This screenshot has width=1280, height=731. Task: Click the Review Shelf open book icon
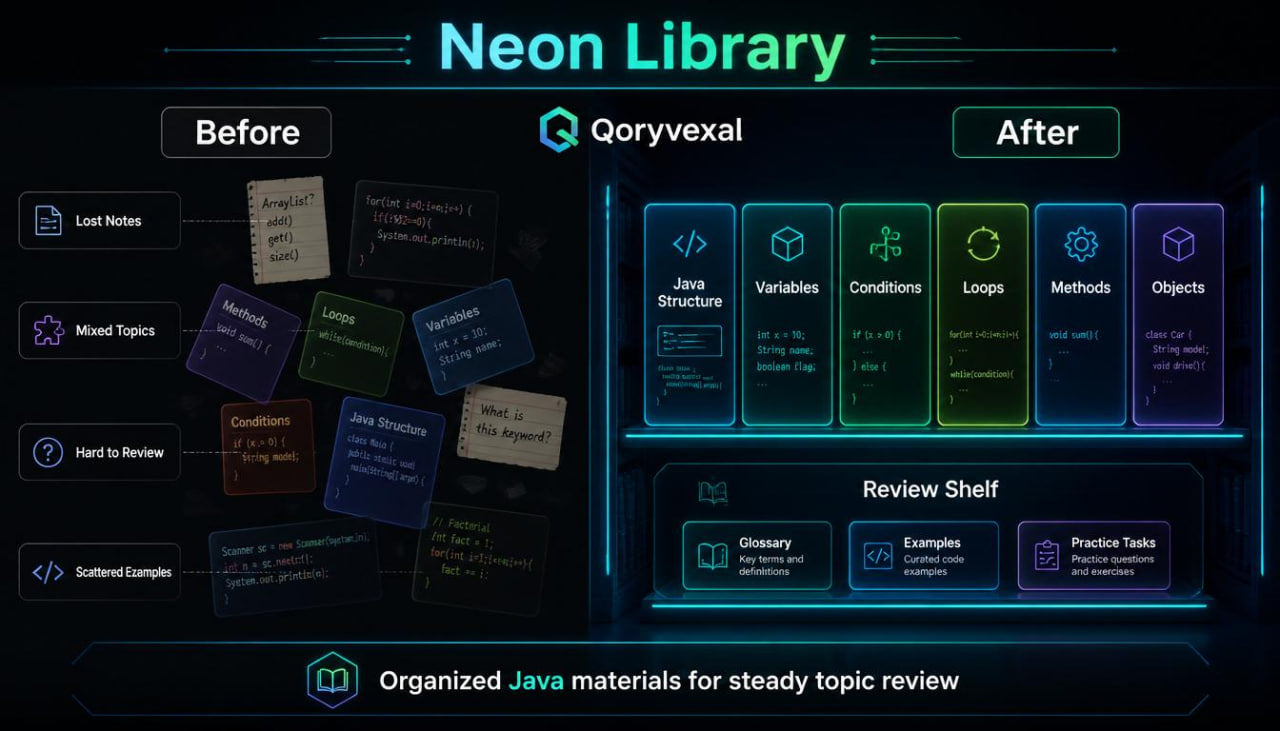pos(713,491)
